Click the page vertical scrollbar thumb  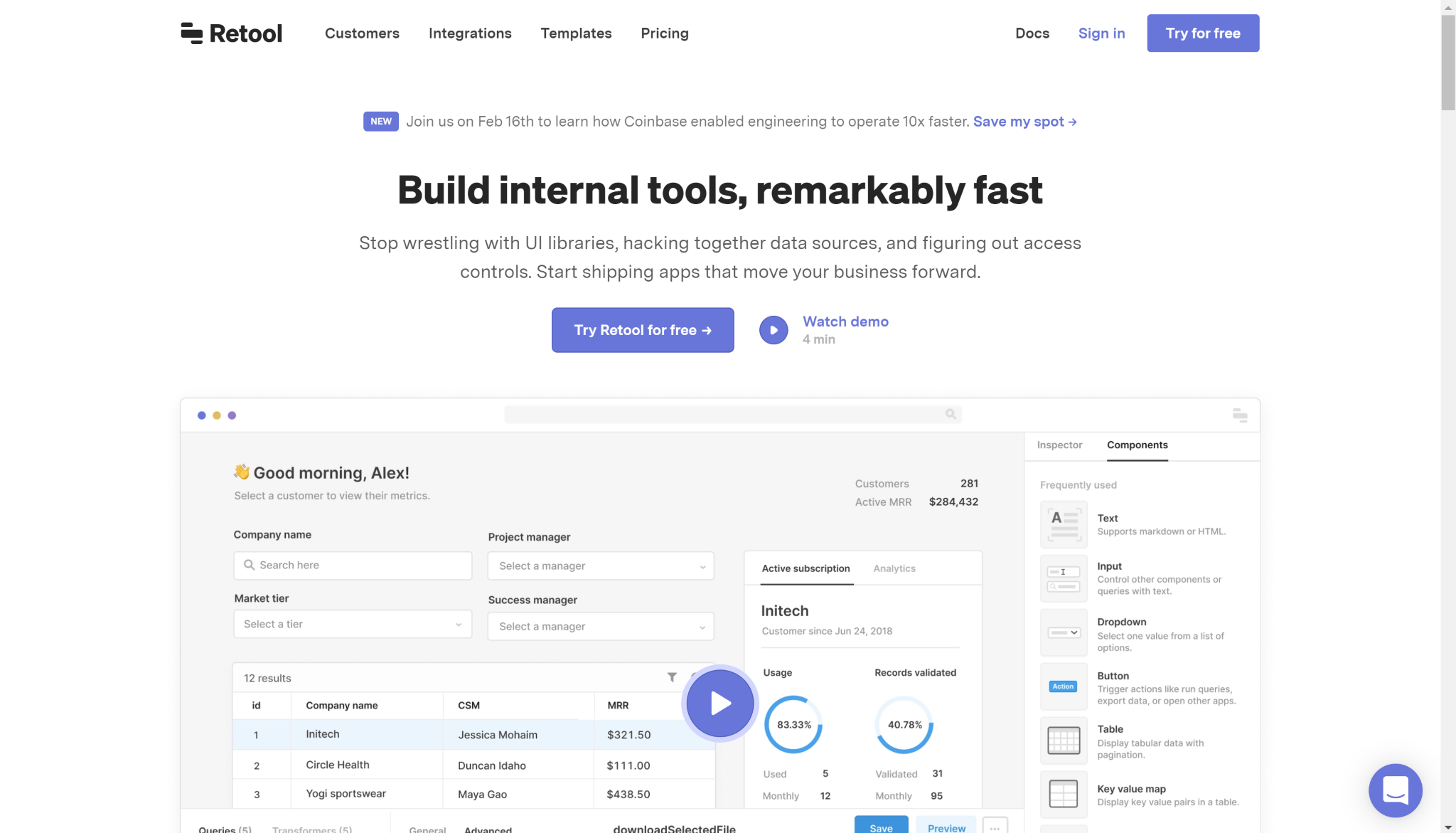[1448, 63]
